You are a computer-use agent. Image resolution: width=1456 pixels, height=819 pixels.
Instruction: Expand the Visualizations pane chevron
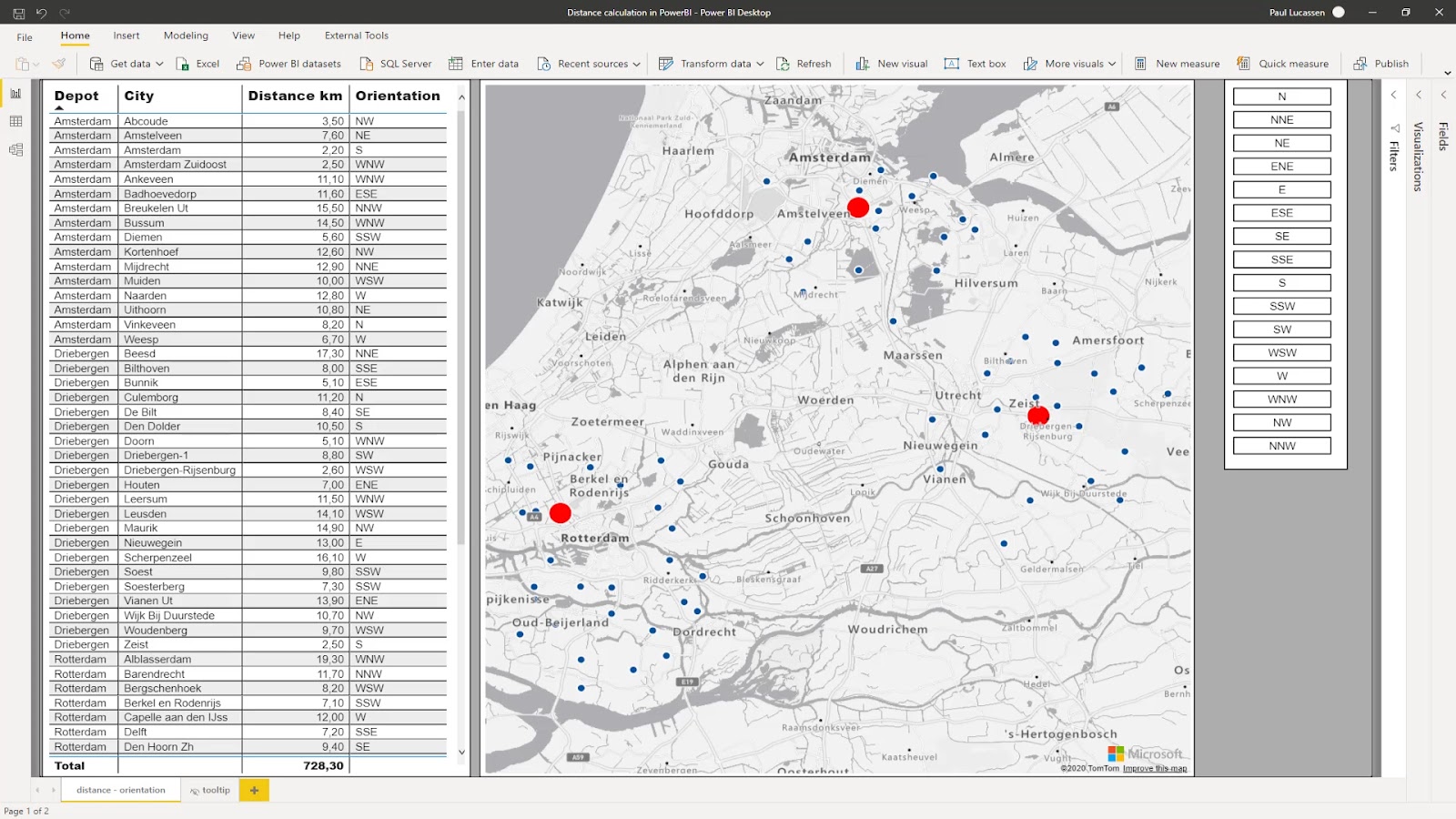[x=1418, y=95]
